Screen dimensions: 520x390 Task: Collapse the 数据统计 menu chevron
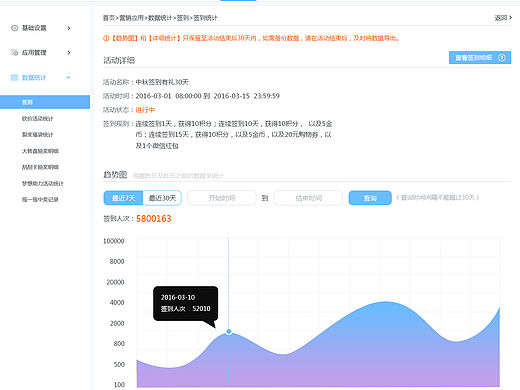tap(68, 77)
